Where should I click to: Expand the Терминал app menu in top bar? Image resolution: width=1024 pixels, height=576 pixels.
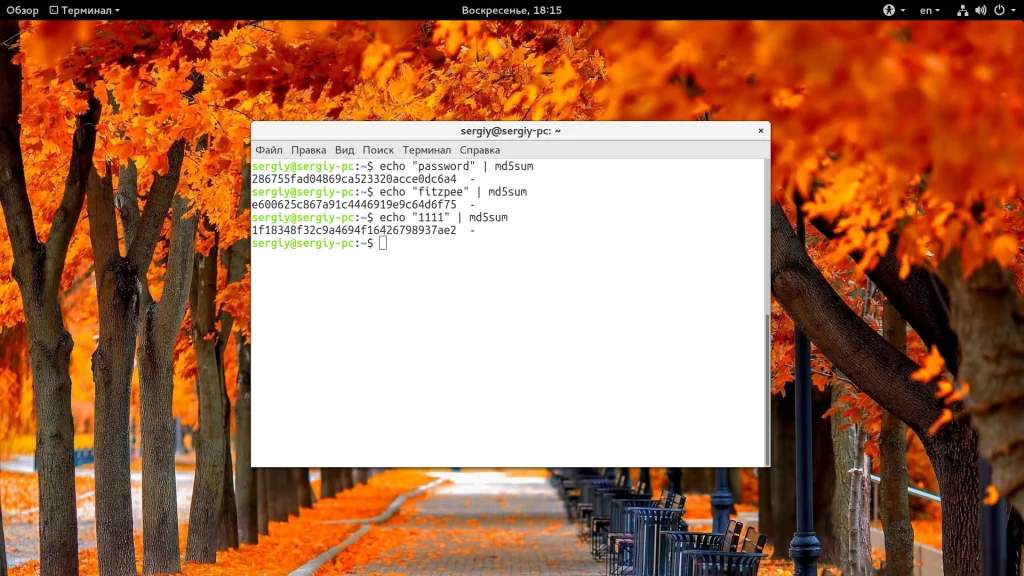click(x=85, y=10)
